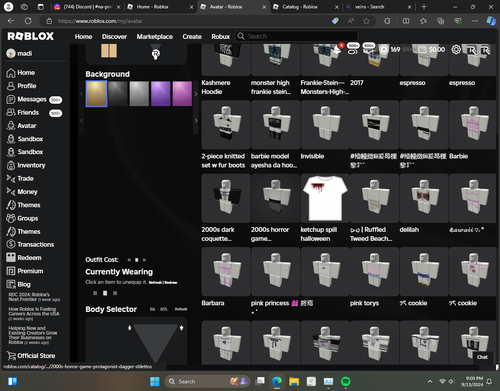This screenshot has width=500, height=391.
Task: Click the notifications bell icon
Action: coord(337,50)
